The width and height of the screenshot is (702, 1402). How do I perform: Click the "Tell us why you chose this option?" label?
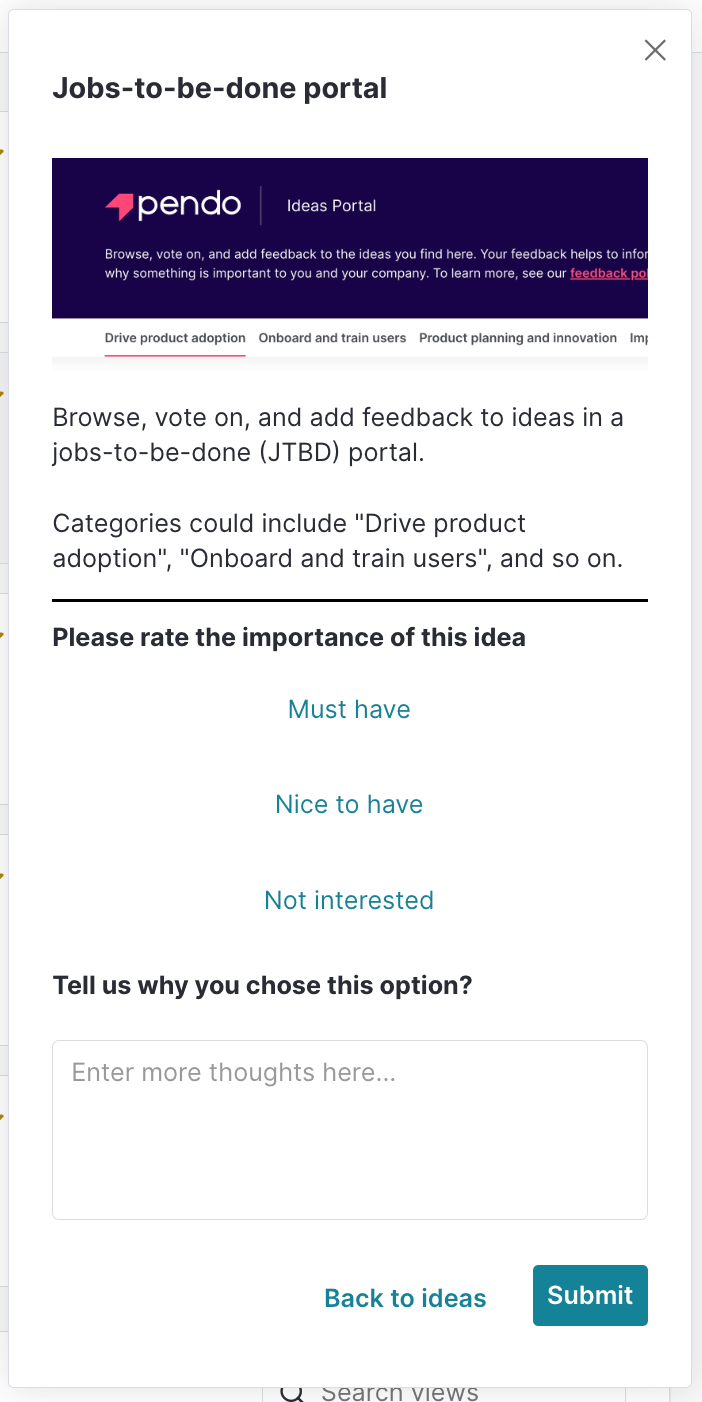click(262, 985)
